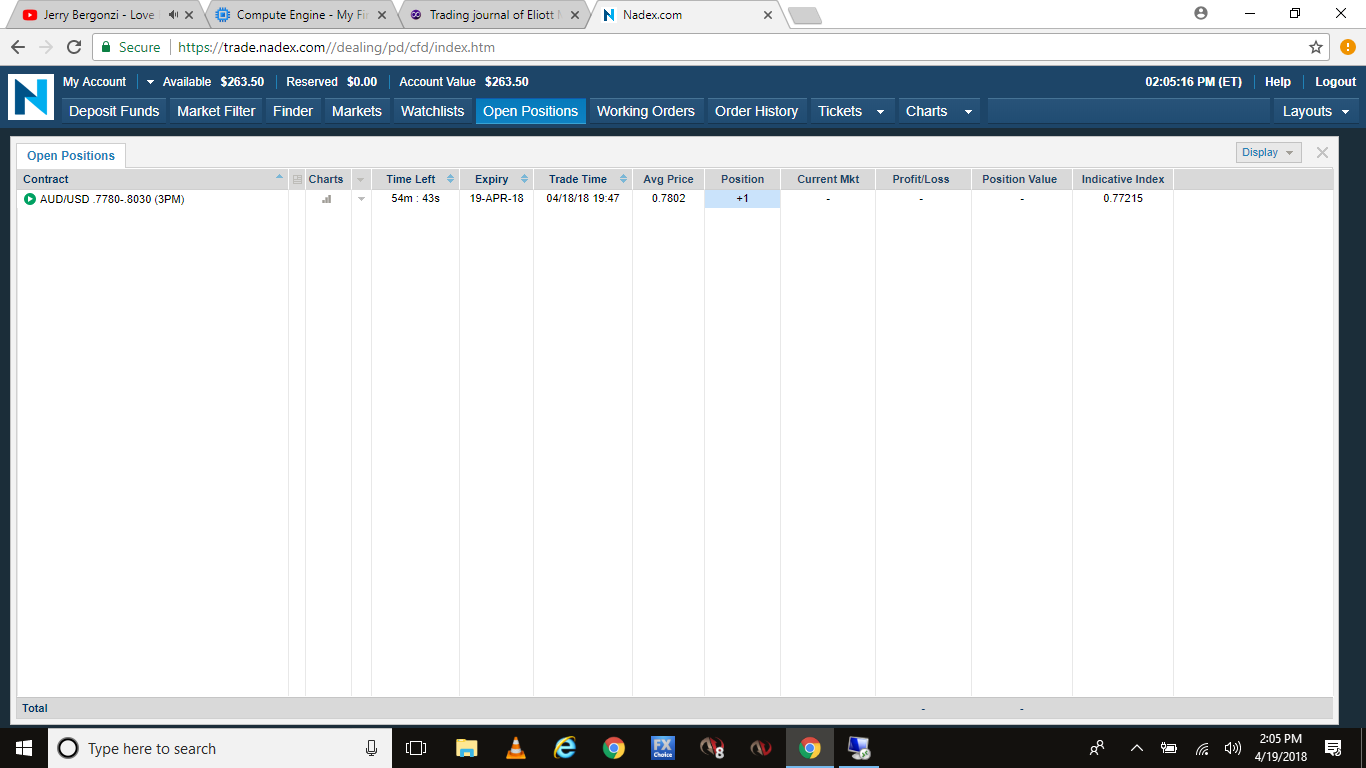
Task: Close the Compute Engine tab
Action: coord(382,15)
